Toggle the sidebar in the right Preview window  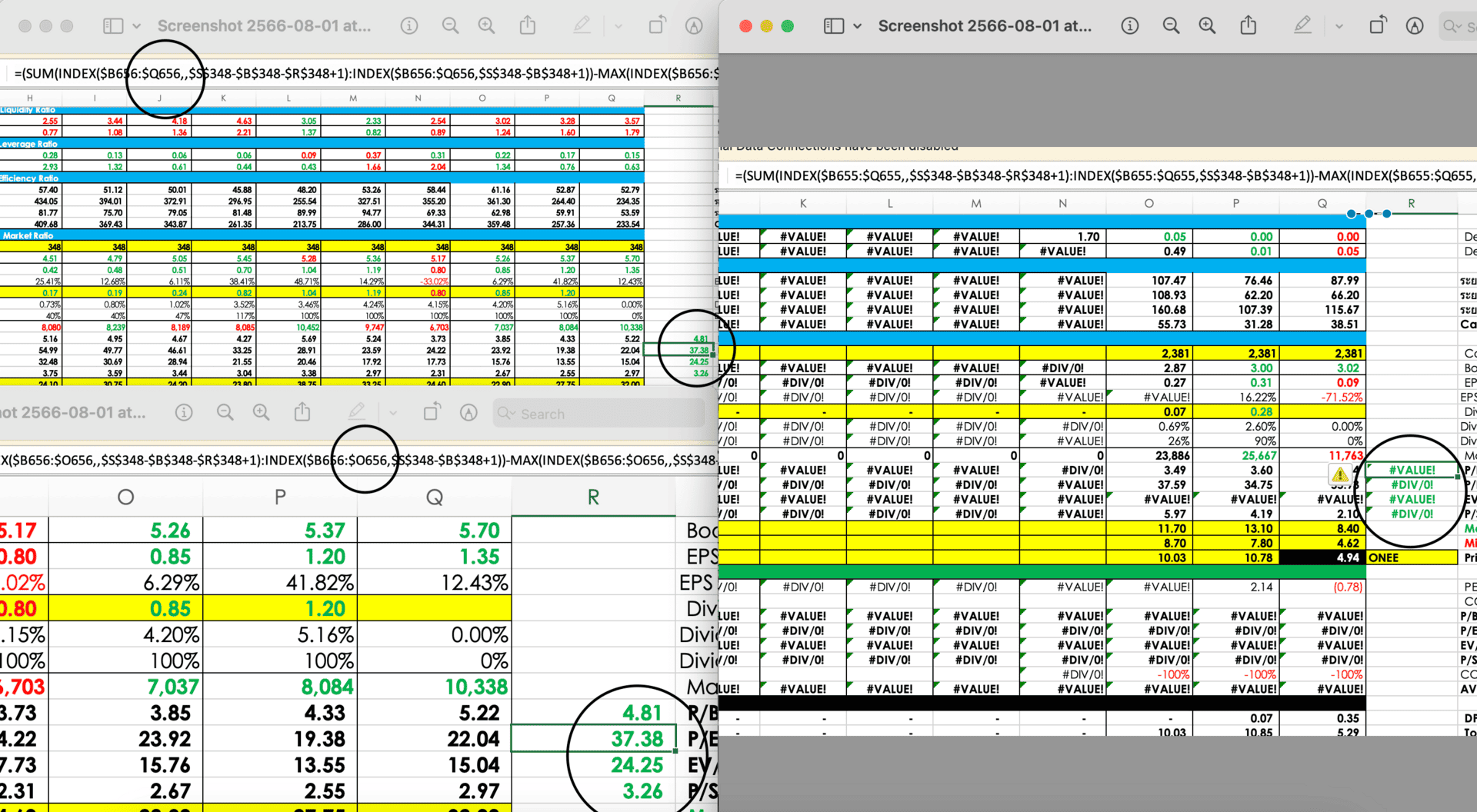[833, 26]
